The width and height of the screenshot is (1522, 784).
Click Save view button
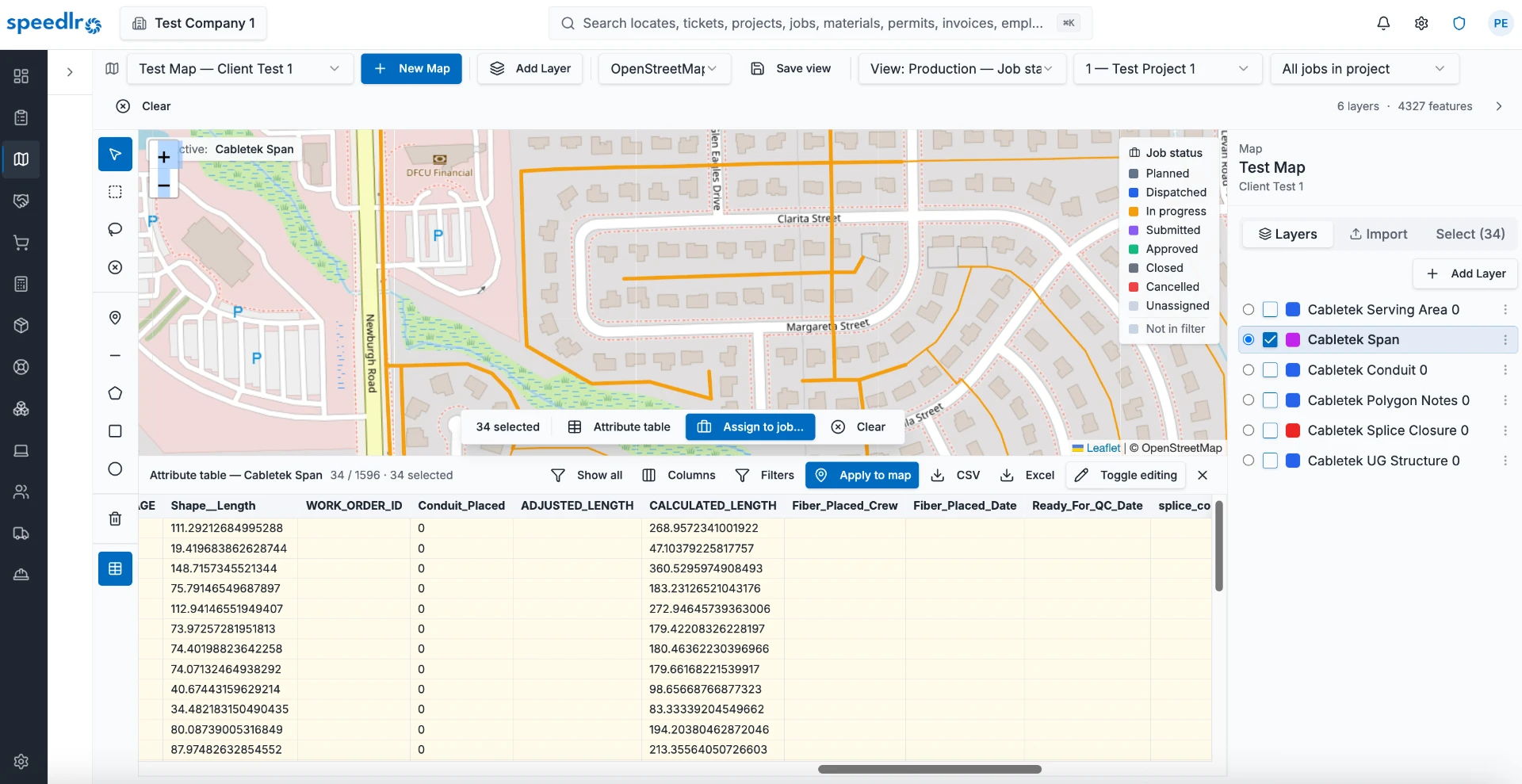click(791, 69)
